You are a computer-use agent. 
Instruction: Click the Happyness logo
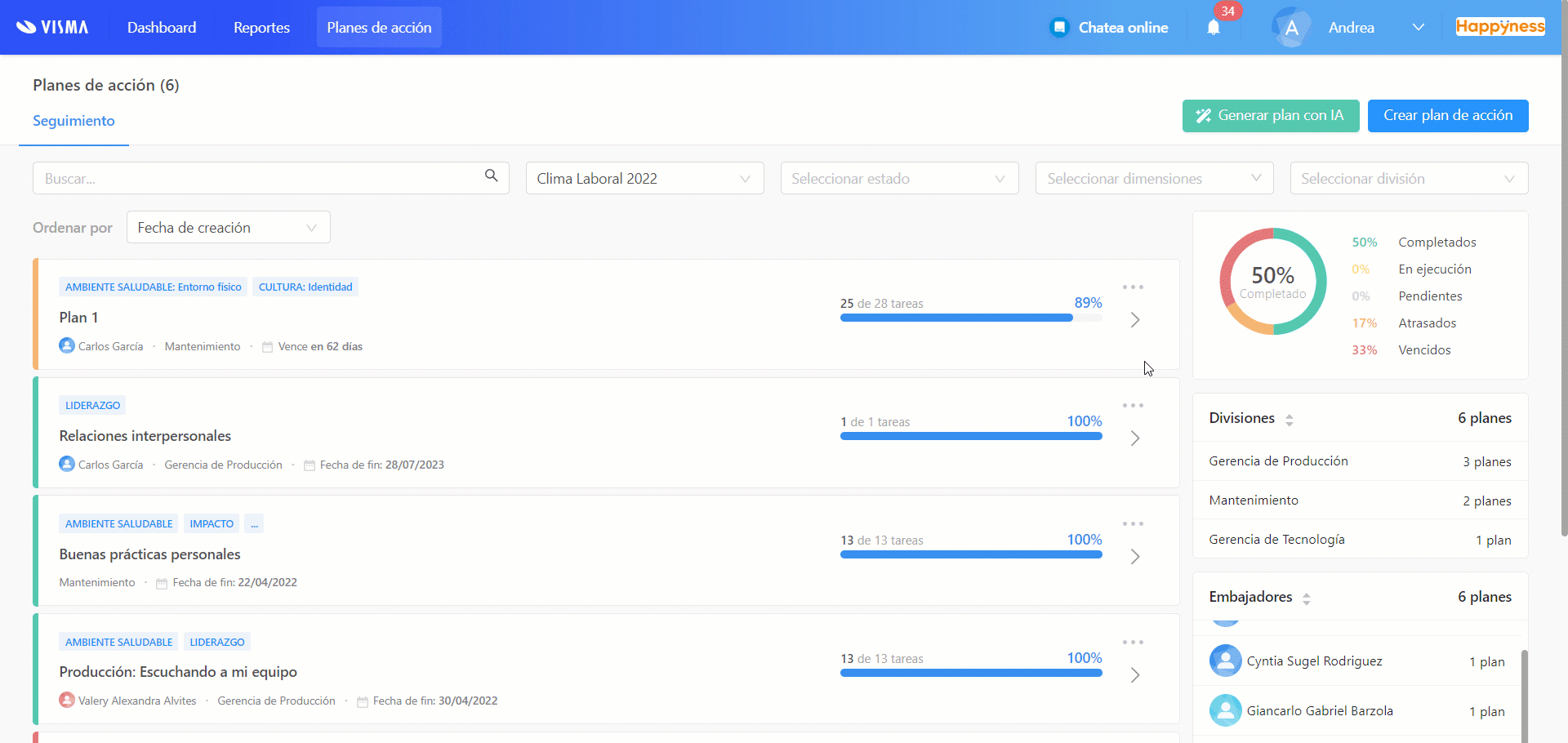(x=1500, y=27)
